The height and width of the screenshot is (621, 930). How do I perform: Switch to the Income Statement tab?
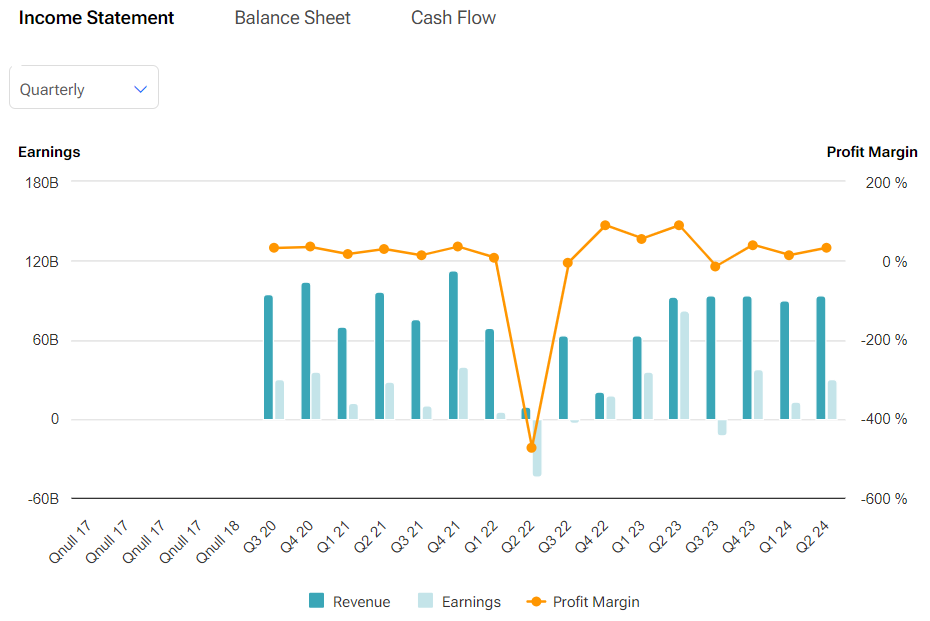(96, 18)
